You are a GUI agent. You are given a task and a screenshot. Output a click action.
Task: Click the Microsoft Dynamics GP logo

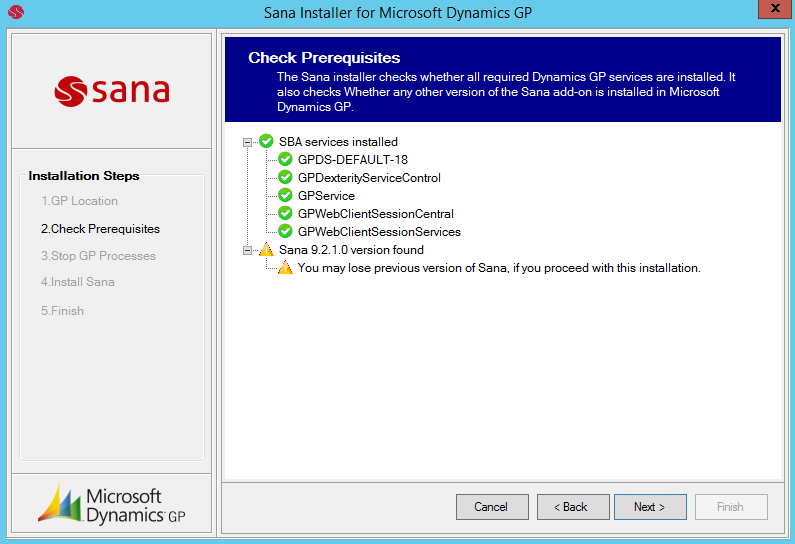[x=112, y=503]
